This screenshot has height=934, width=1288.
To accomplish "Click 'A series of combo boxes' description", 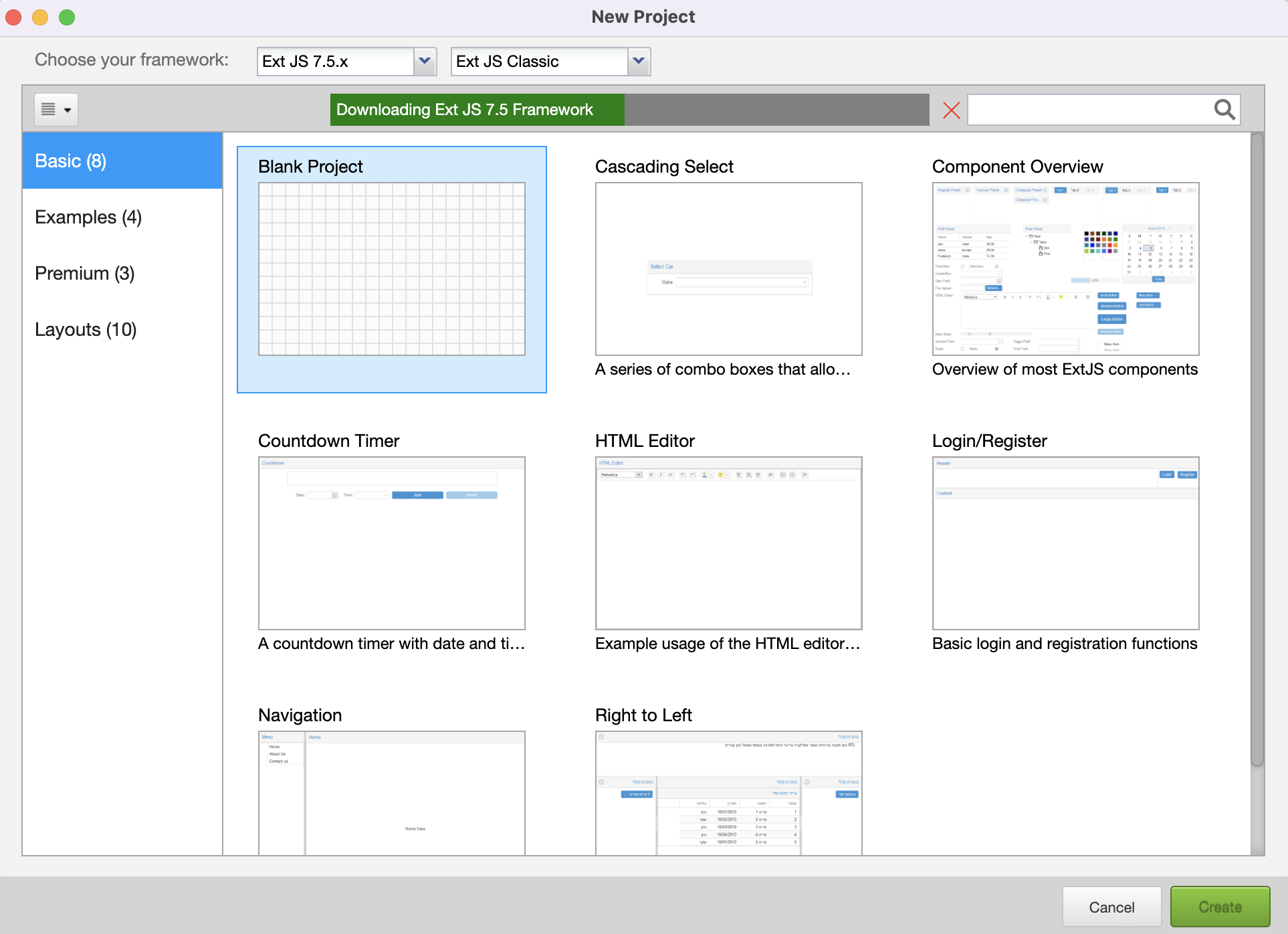I will pyautogui.click(x=723, y=369).
